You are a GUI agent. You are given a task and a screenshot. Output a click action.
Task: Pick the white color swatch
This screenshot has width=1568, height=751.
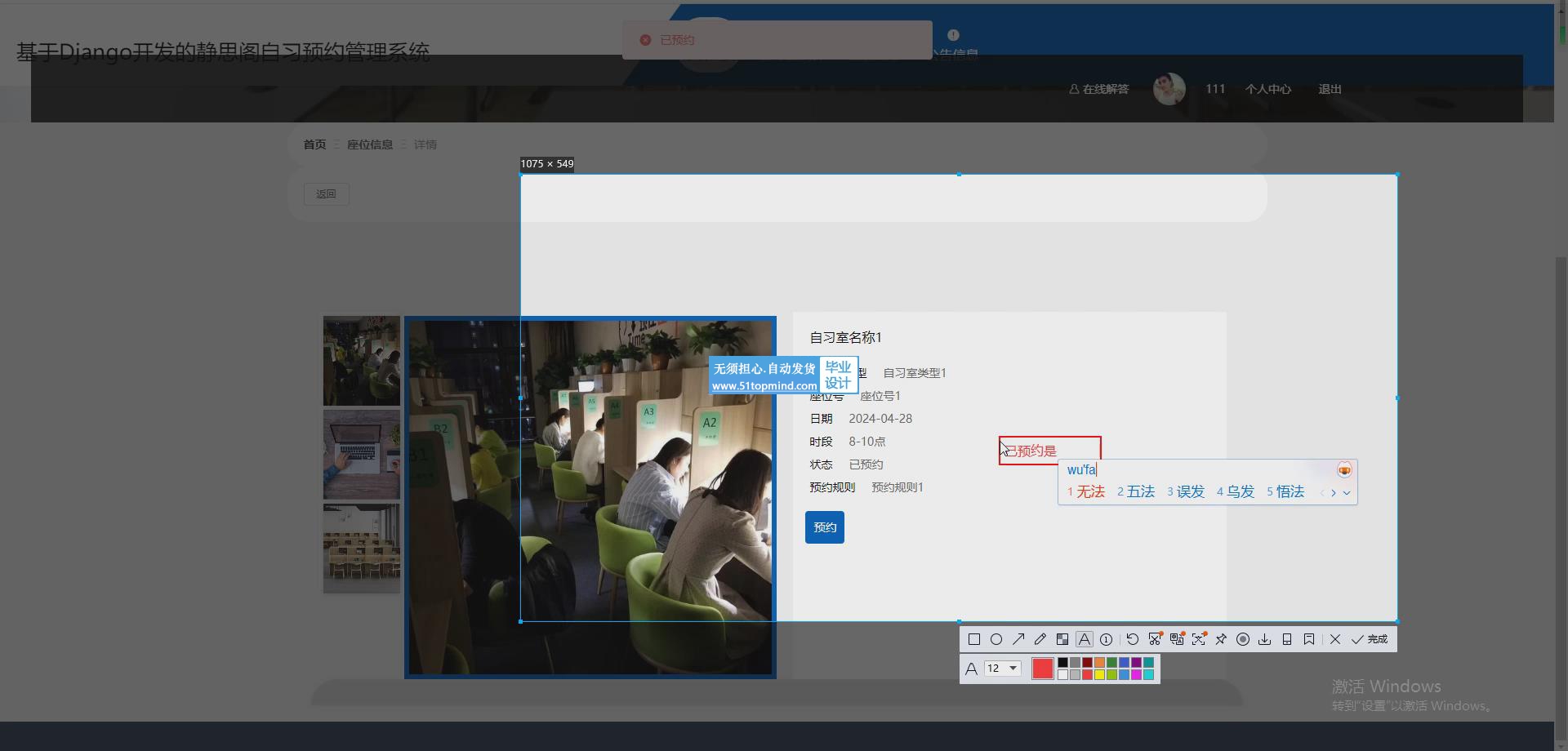[x=1062, y=675]
